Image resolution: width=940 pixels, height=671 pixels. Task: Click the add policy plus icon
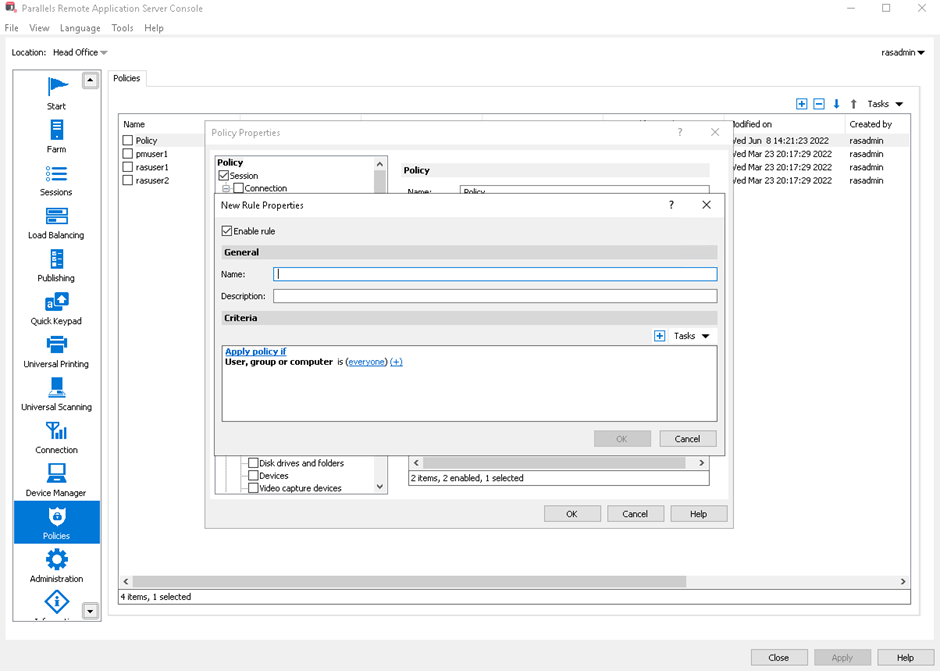(x=802, y=104)
